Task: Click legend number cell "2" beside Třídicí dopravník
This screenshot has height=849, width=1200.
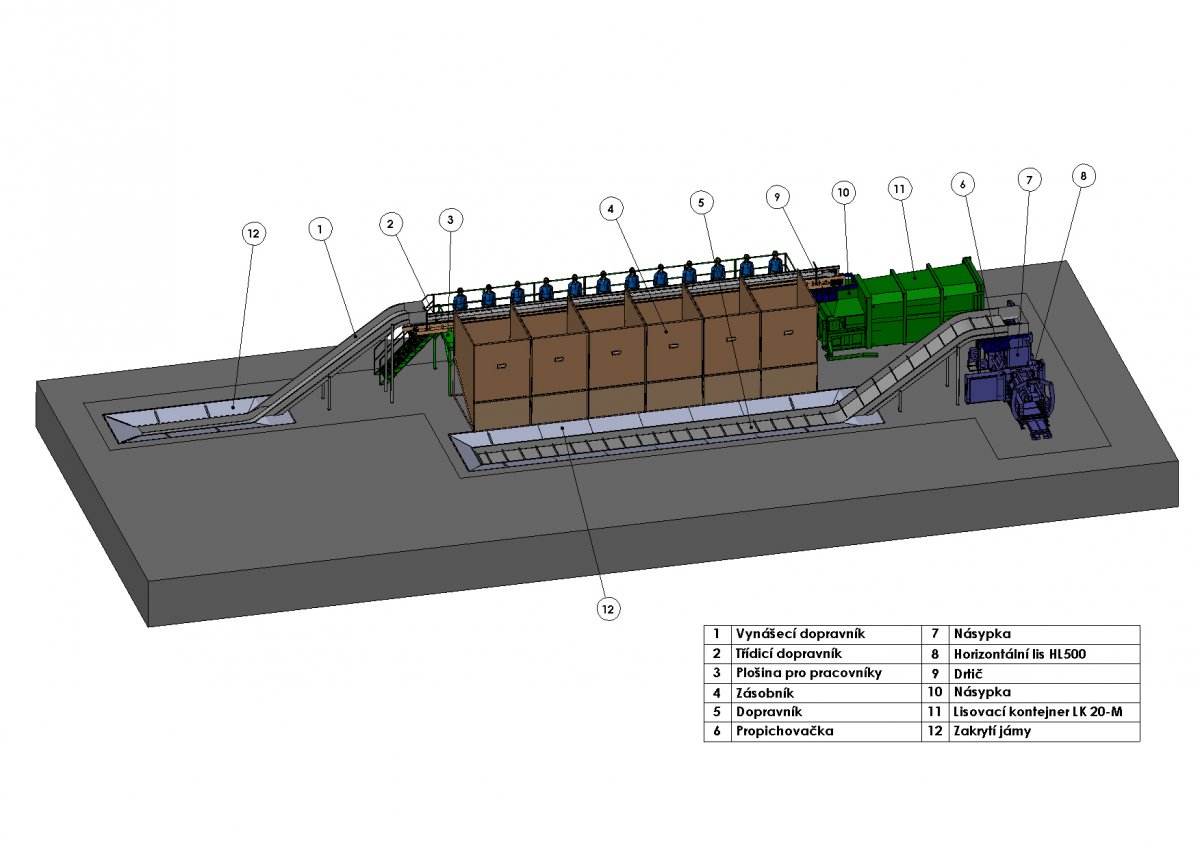Action: 716,654
